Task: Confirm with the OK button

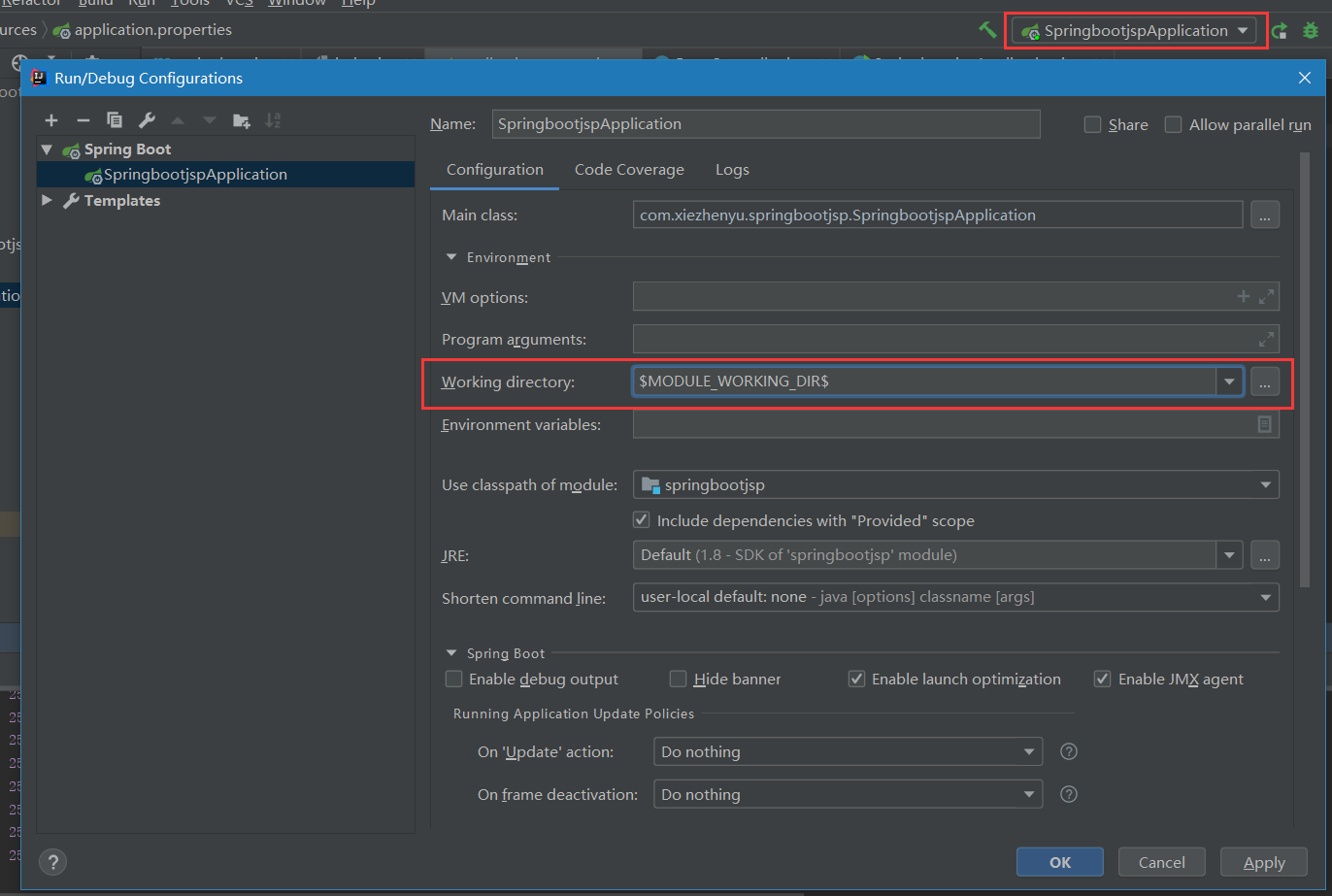Action: click(1060, 862)
